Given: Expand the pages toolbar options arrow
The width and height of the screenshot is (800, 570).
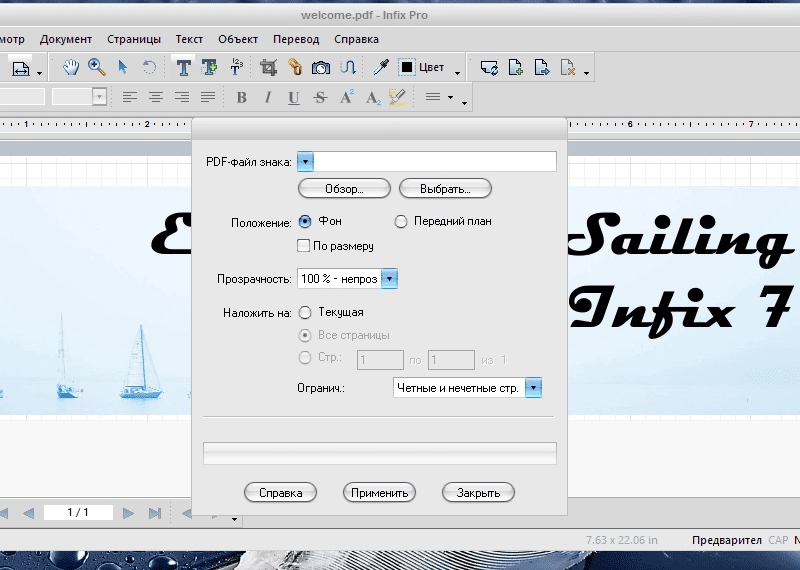Looking at the screenshot, I should tap(586, 73).
